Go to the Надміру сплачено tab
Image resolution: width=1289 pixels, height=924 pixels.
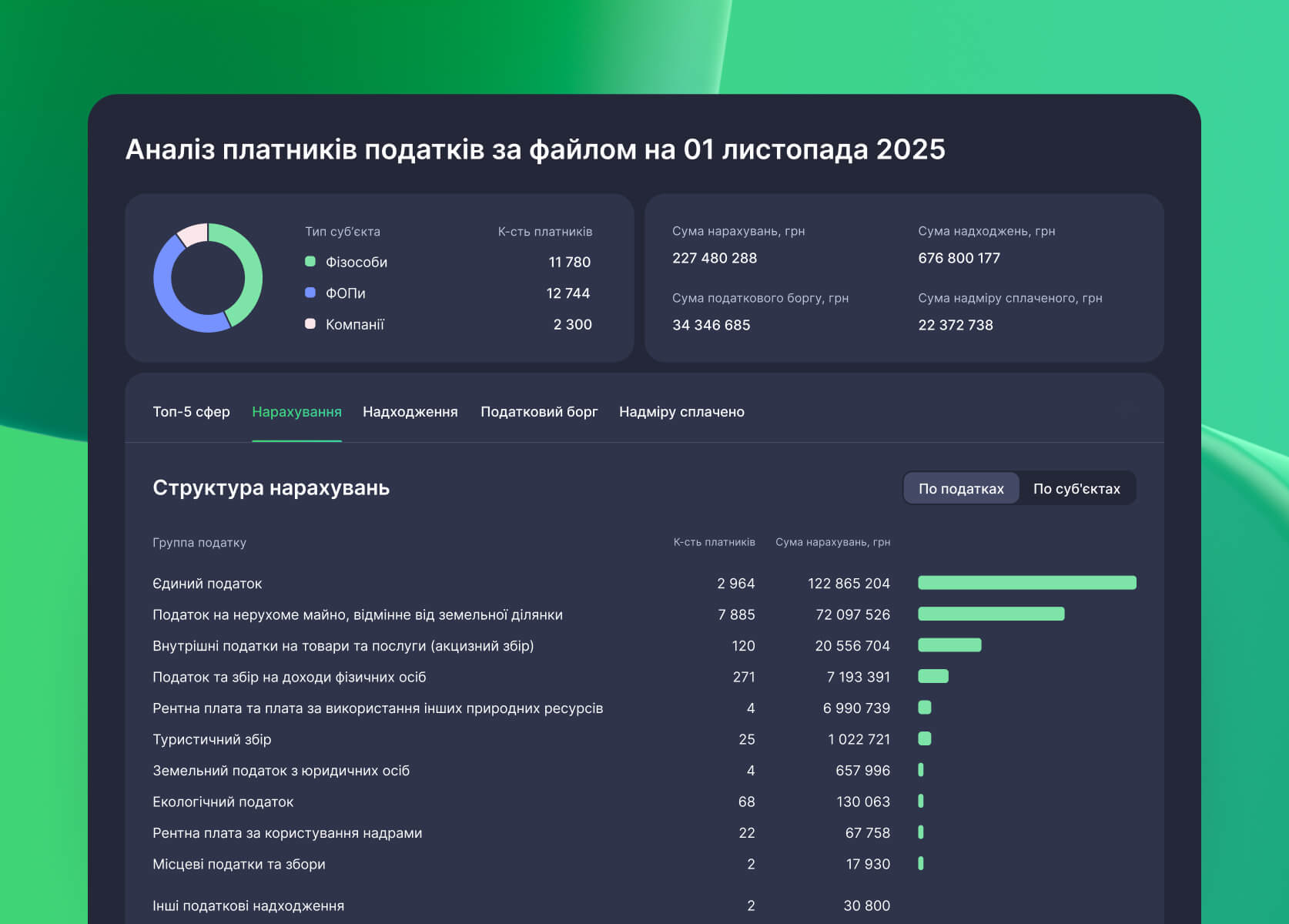click(681, 412)
